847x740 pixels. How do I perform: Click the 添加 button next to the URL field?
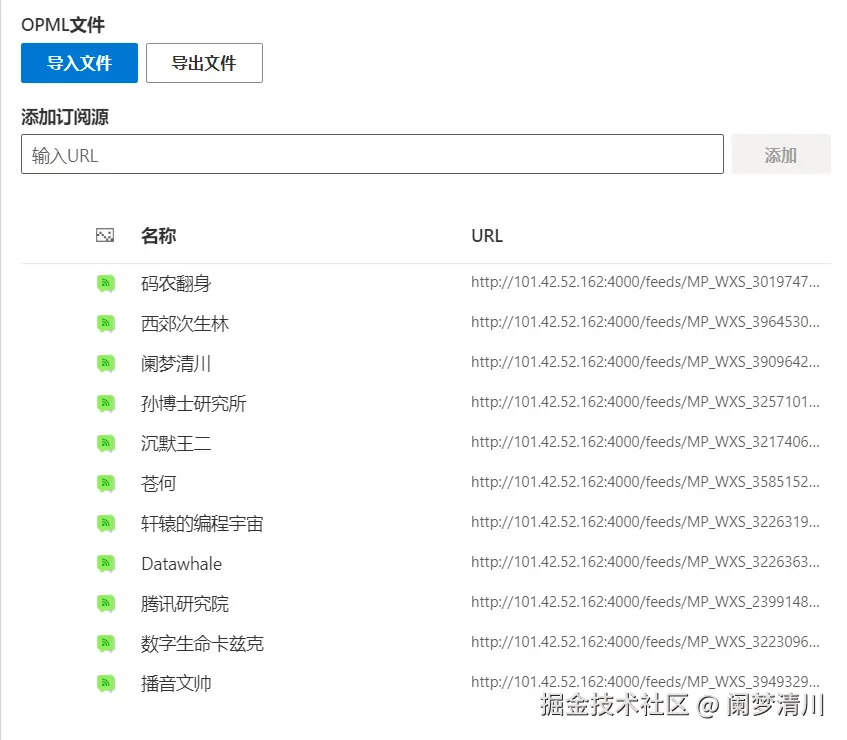point(781,154)
